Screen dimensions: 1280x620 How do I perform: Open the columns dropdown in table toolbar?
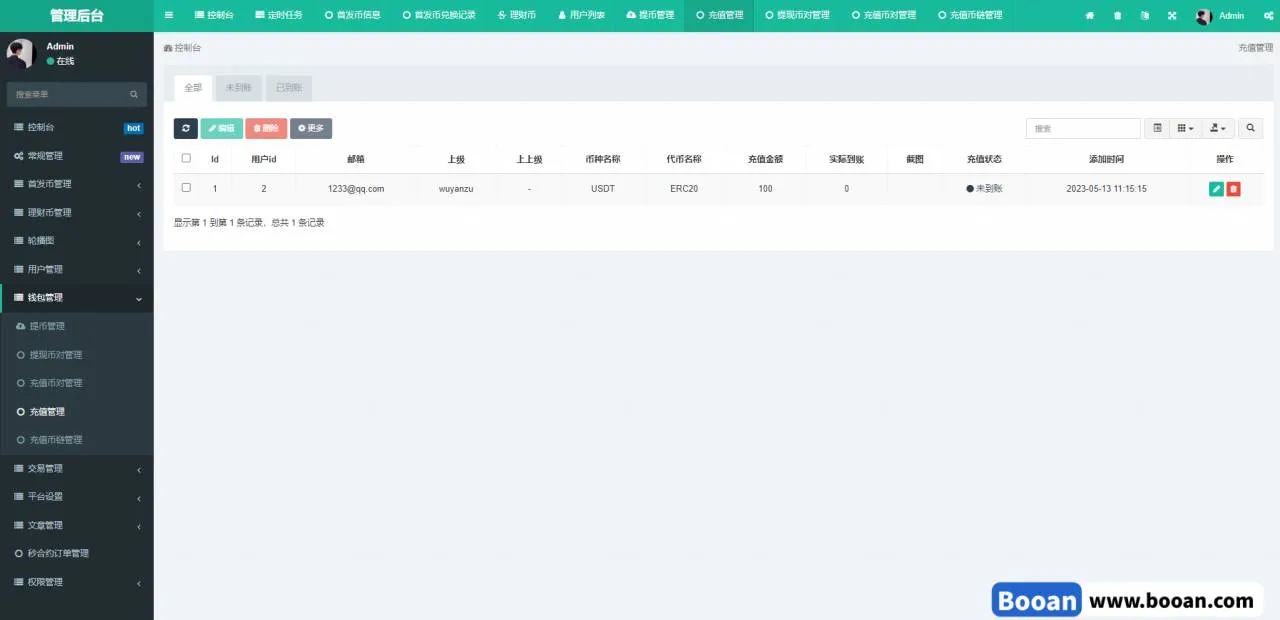[x=1185, y=129]
